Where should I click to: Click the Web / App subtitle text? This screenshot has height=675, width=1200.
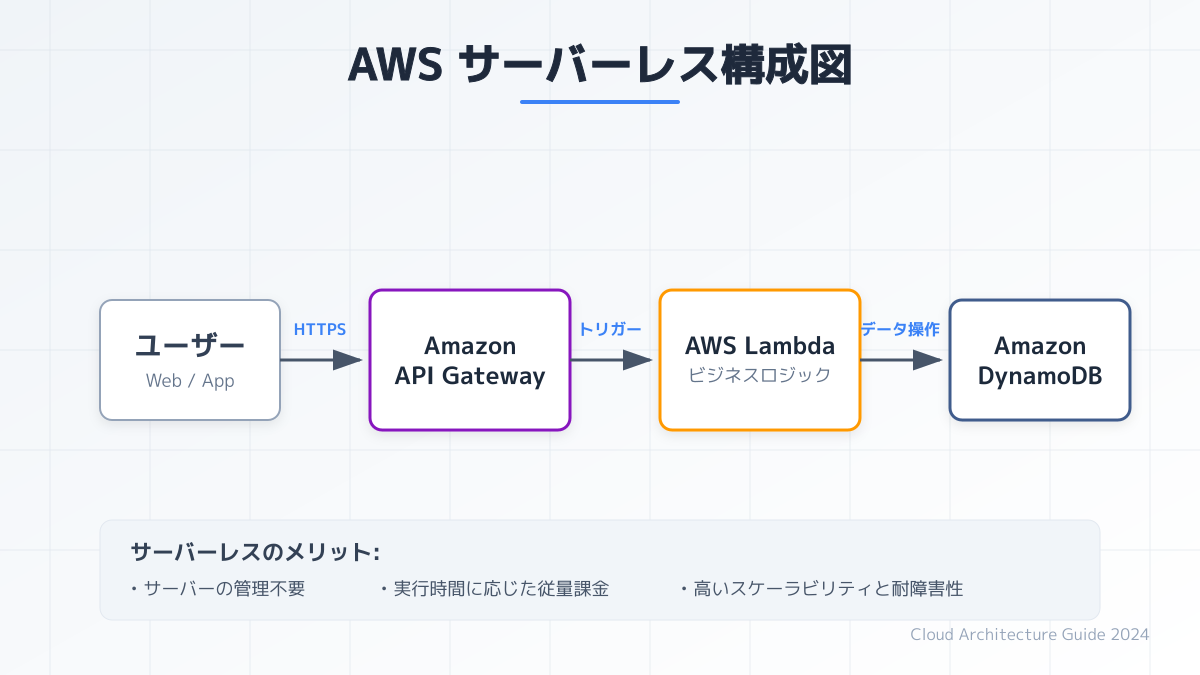190,380
